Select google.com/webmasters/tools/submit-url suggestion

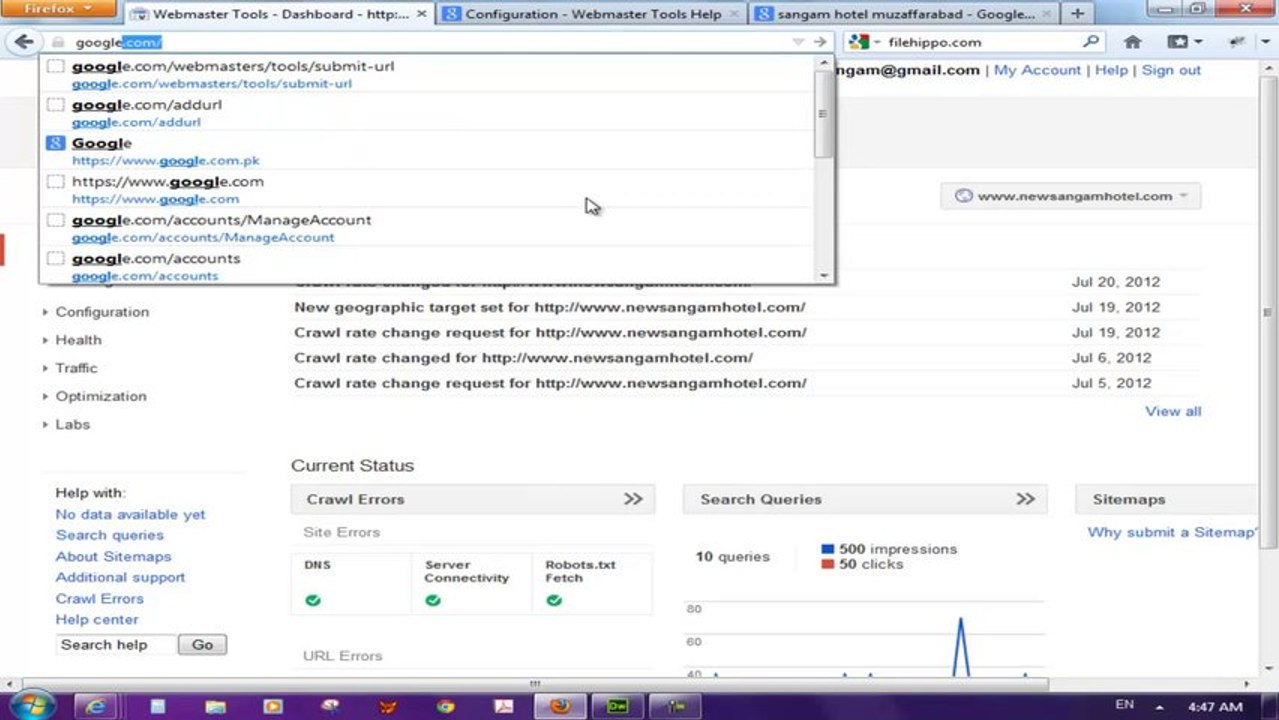tap(428, 74)
